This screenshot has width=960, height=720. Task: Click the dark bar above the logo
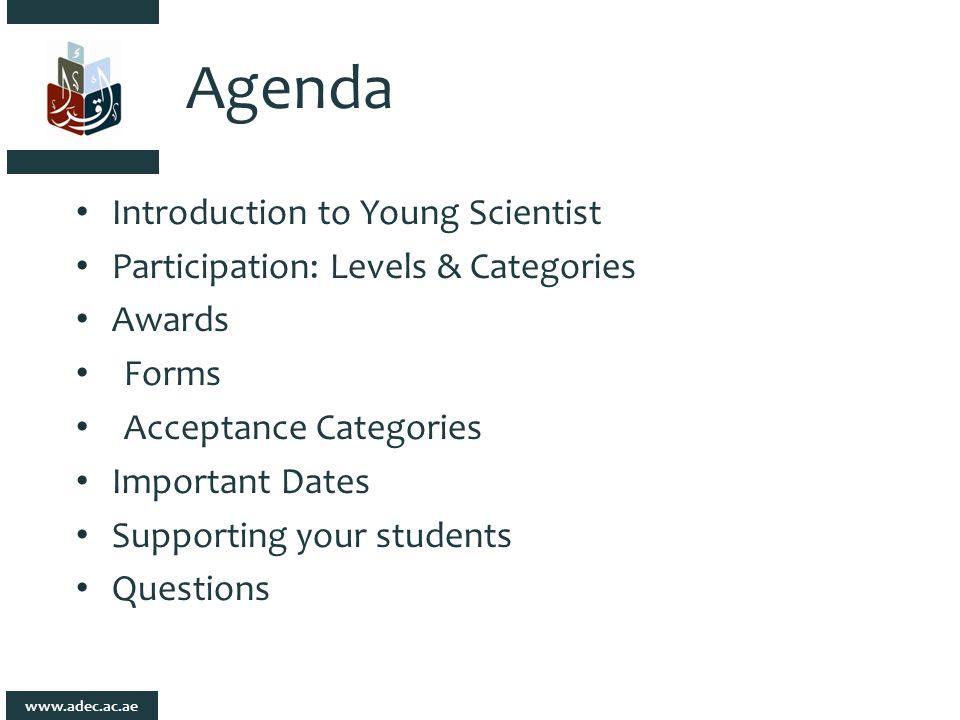pyautogui.click(x=83, y=12)
